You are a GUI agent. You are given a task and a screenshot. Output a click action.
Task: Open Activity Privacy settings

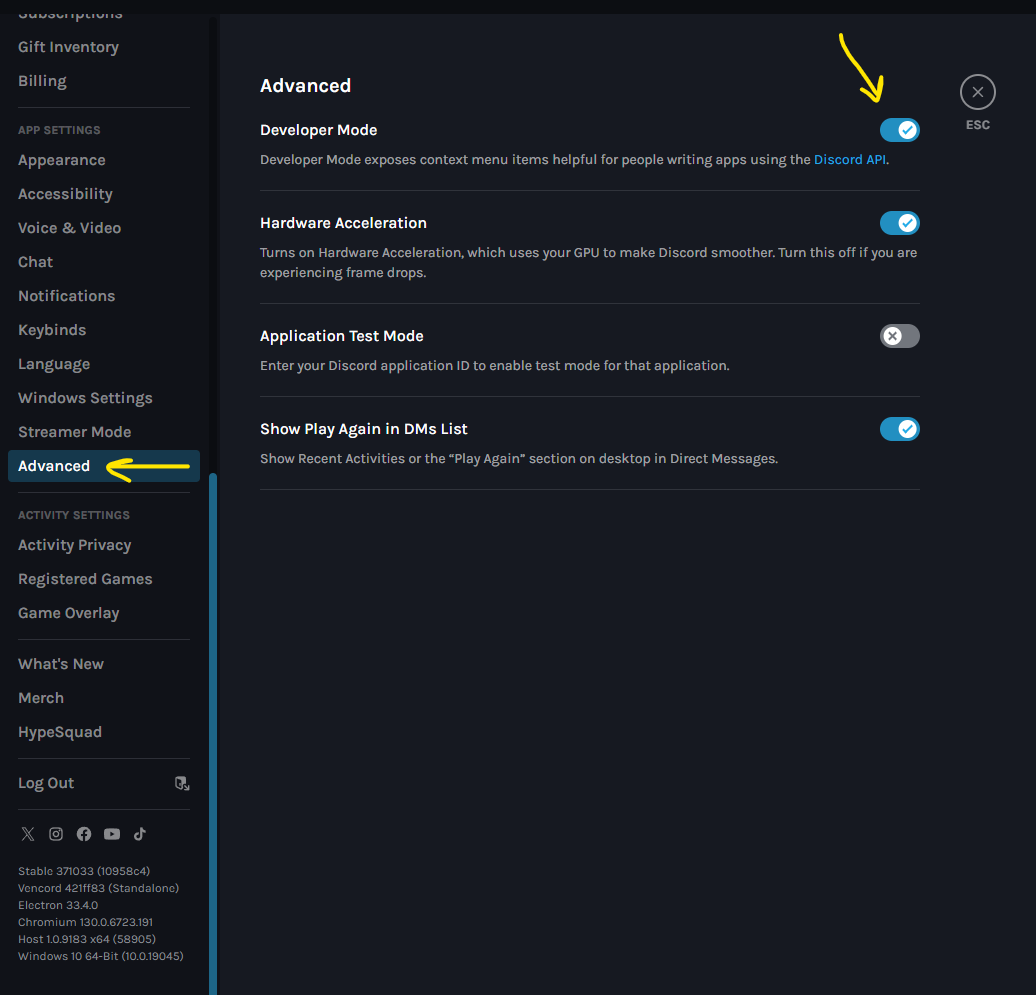(x=74, y=545)
